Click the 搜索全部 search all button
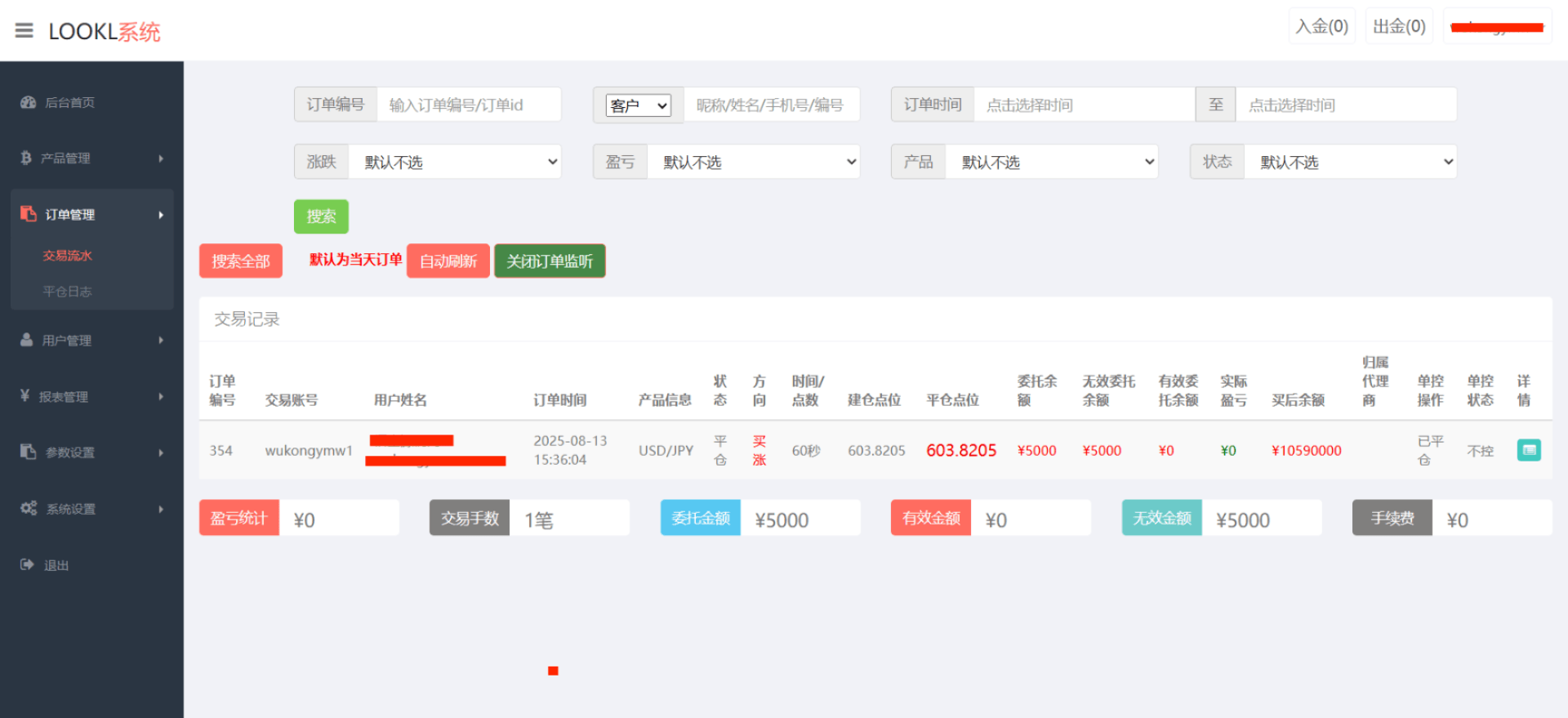This screenshot has height=718, width=1568. pos(241,261)
